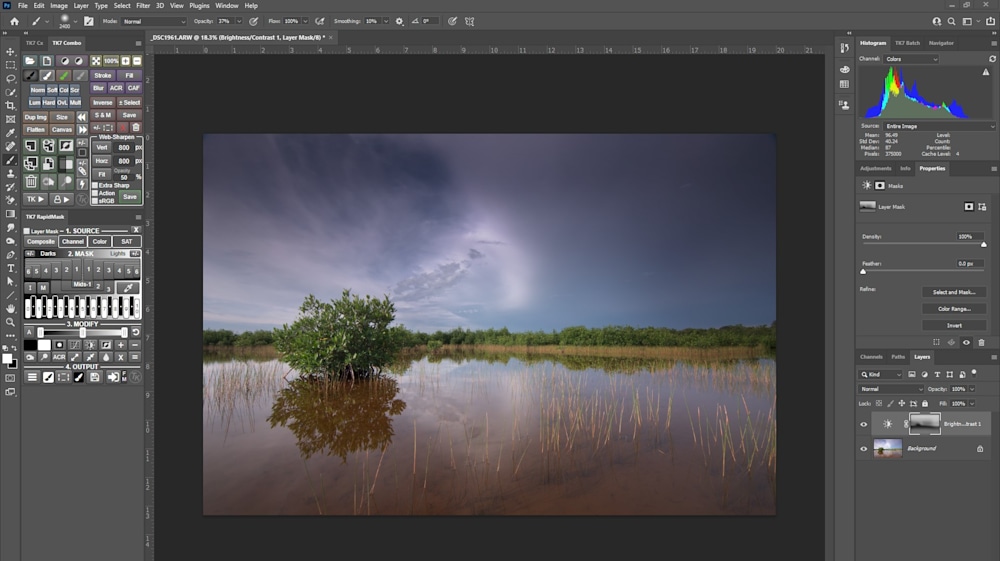This screenshot has height=561, width=1000.
Task: Pick the Hand tool in the toolbar
Action: click(x=11, y=309)
